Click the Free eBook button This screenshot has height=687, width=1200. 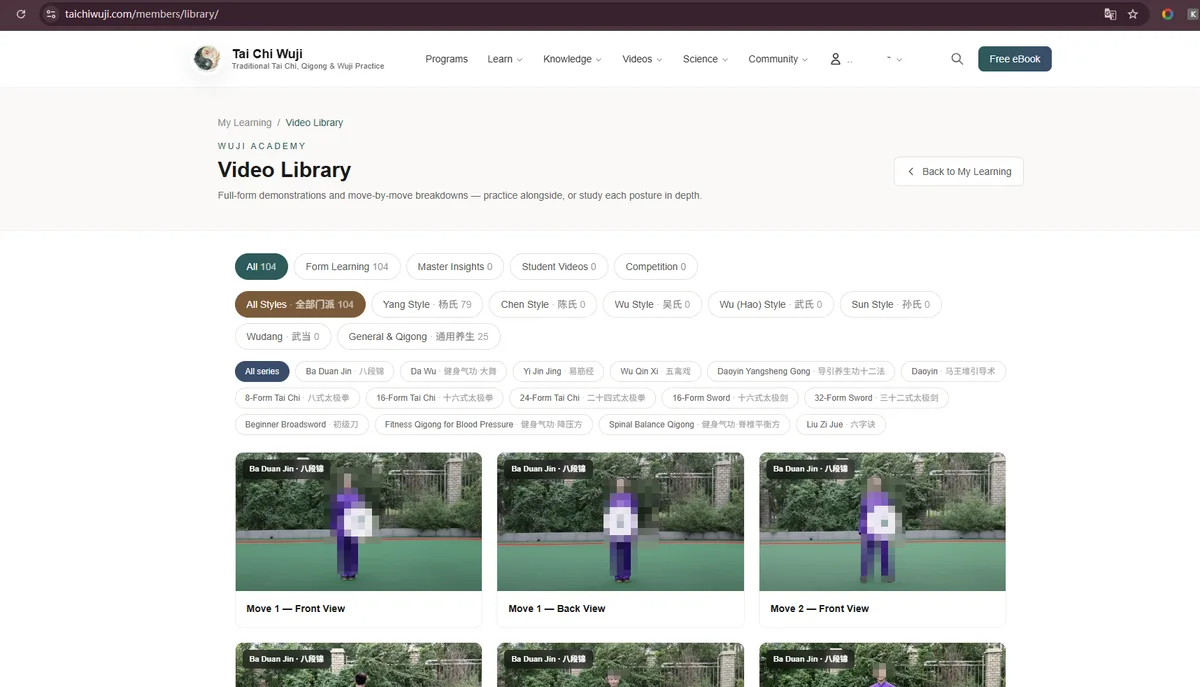(x=1015, y=59)
